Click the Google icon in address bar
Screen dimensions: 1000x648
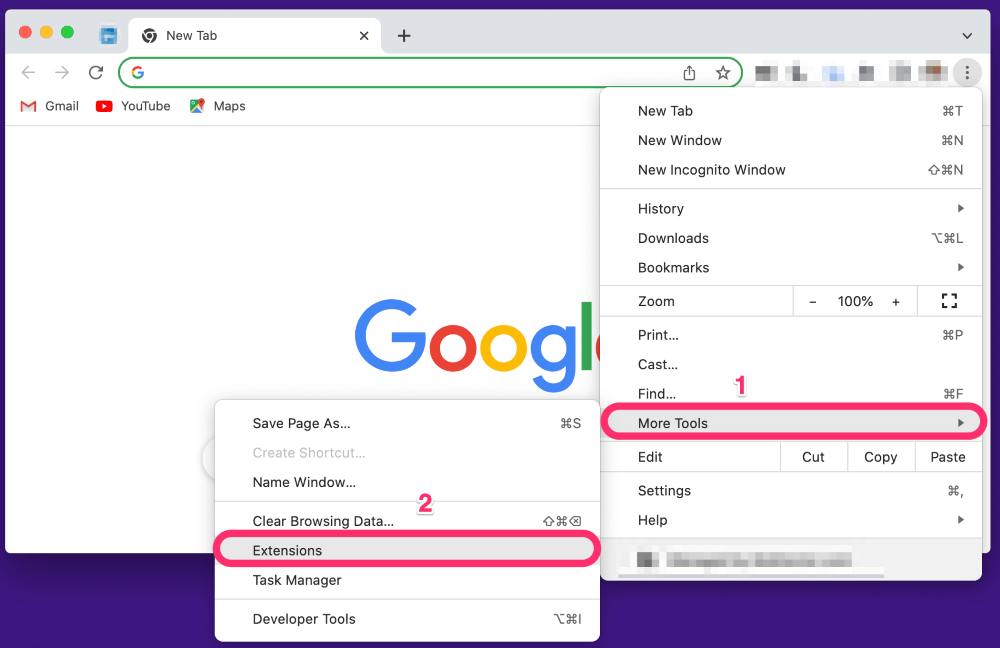click(x=138, y=73)
